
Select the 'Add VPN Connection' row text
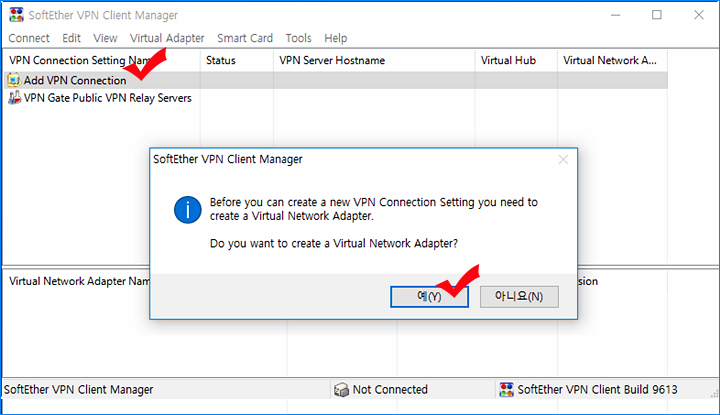point(75,80)
